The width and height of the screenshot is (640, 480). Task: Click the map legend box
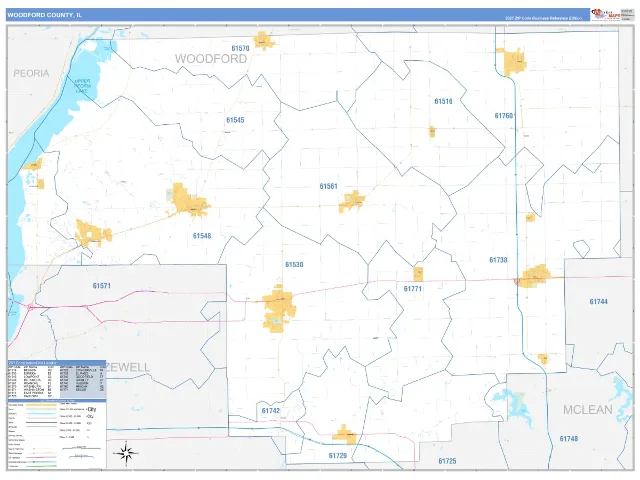[x=57, y=435]
